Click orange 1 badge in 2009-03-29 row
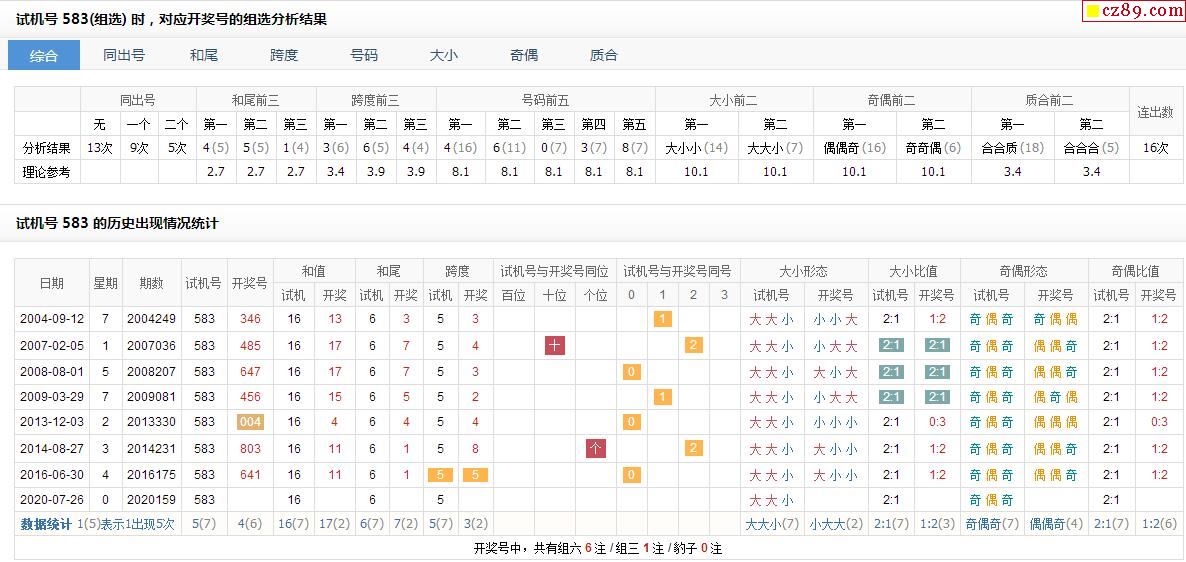 pyautogui.click(x=663, y=397)
